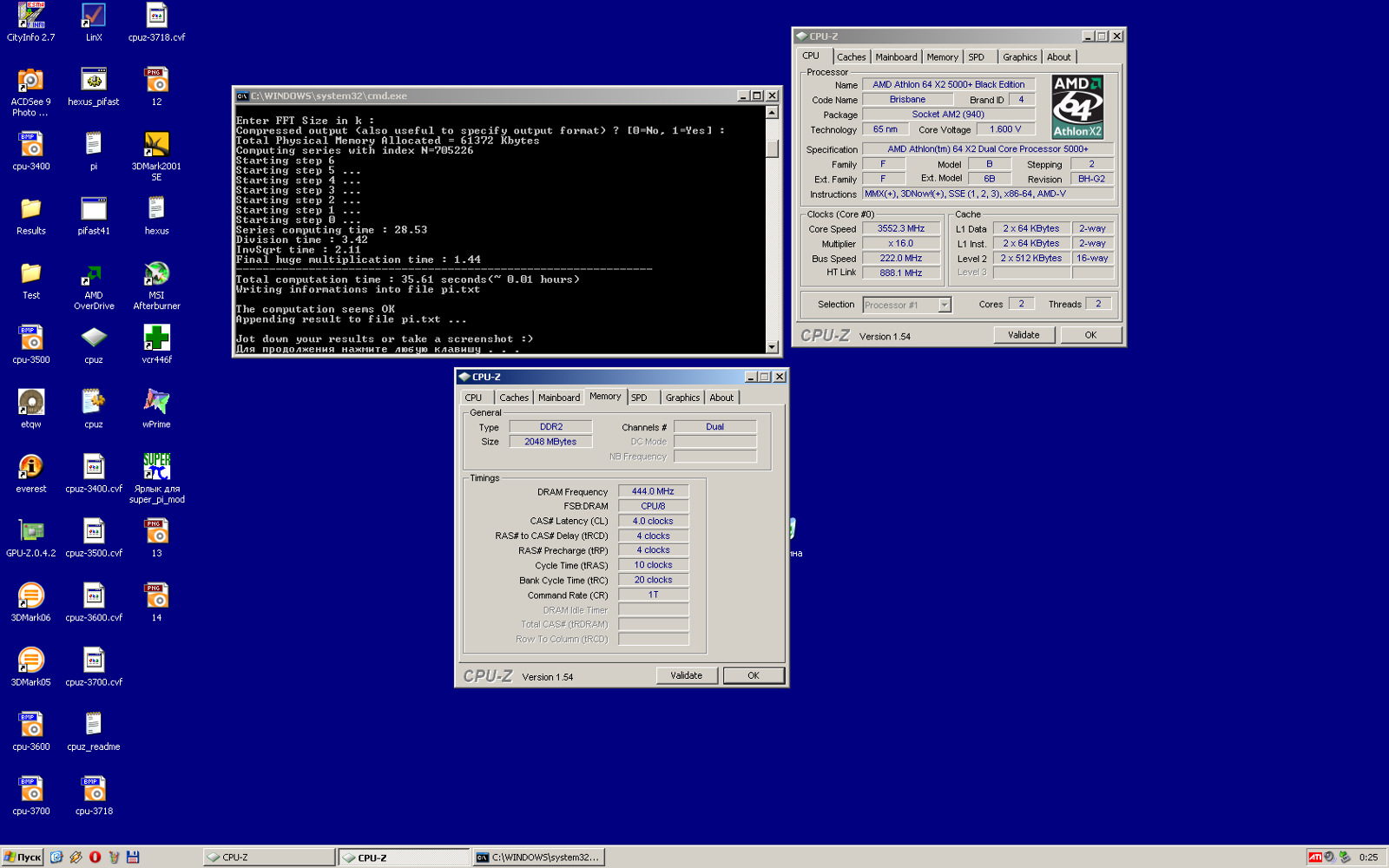Screen dimensions: 1389x868
Task: Select the cpuz-3600.cvf file icon
Action: click(x=94, y=603)
